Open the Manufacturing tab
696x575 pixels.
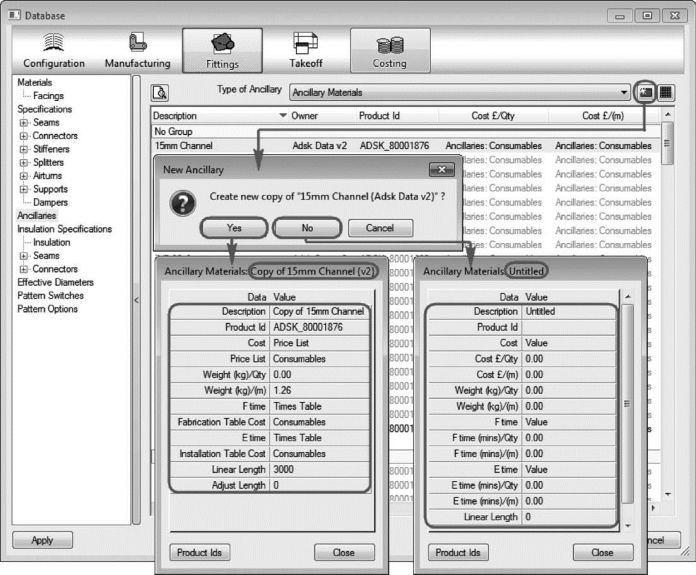click(138, 51)
